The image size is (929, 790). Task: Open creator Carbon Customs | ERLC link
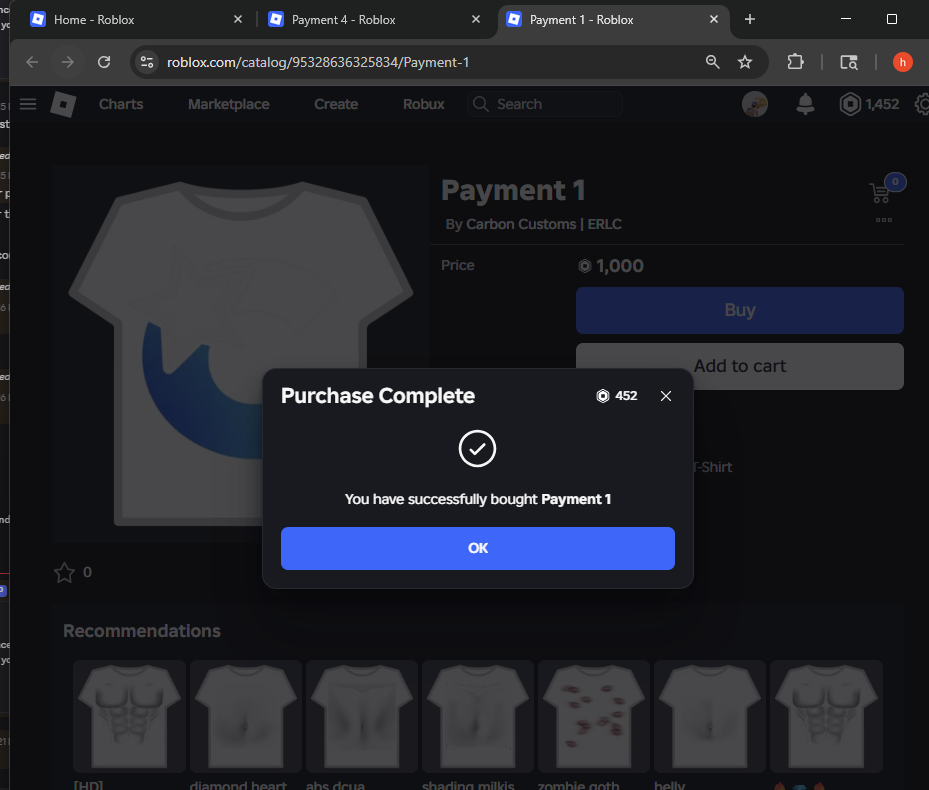544,225
